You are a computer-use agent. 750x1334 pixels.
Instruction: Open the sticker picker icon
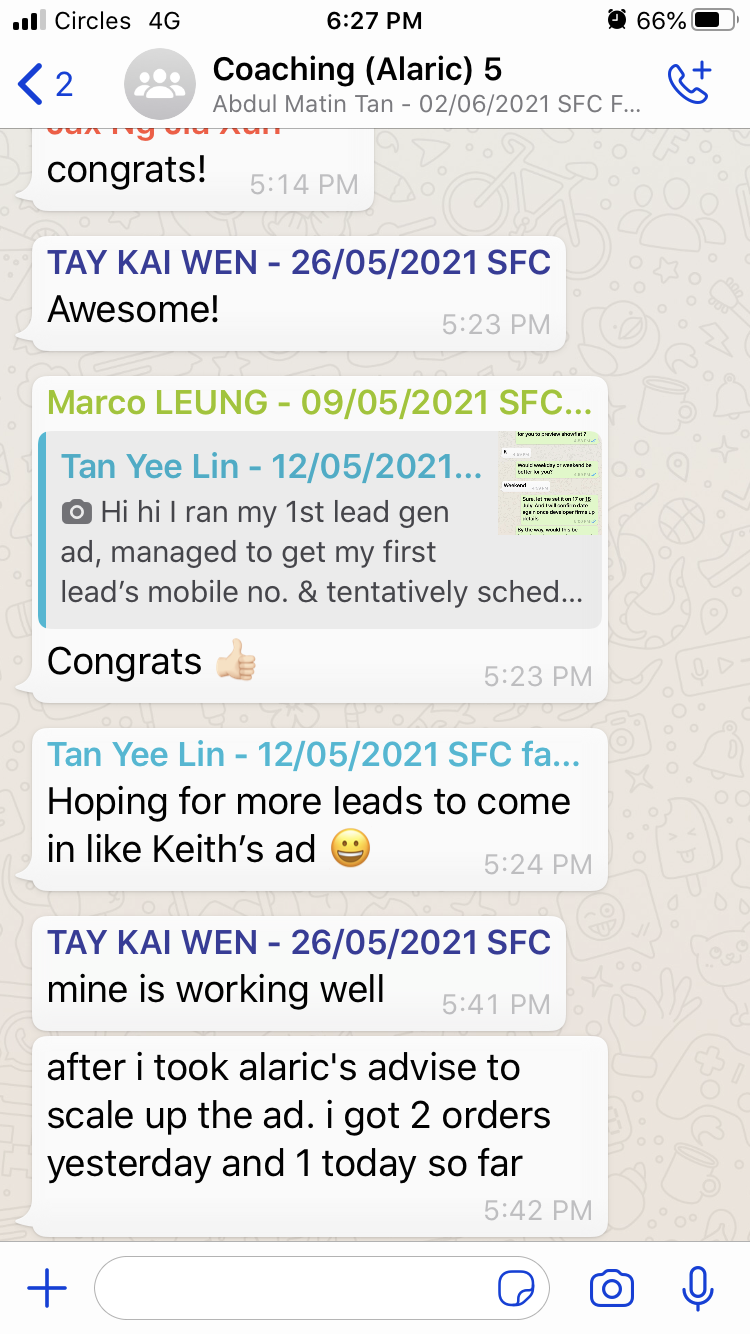516,1289
